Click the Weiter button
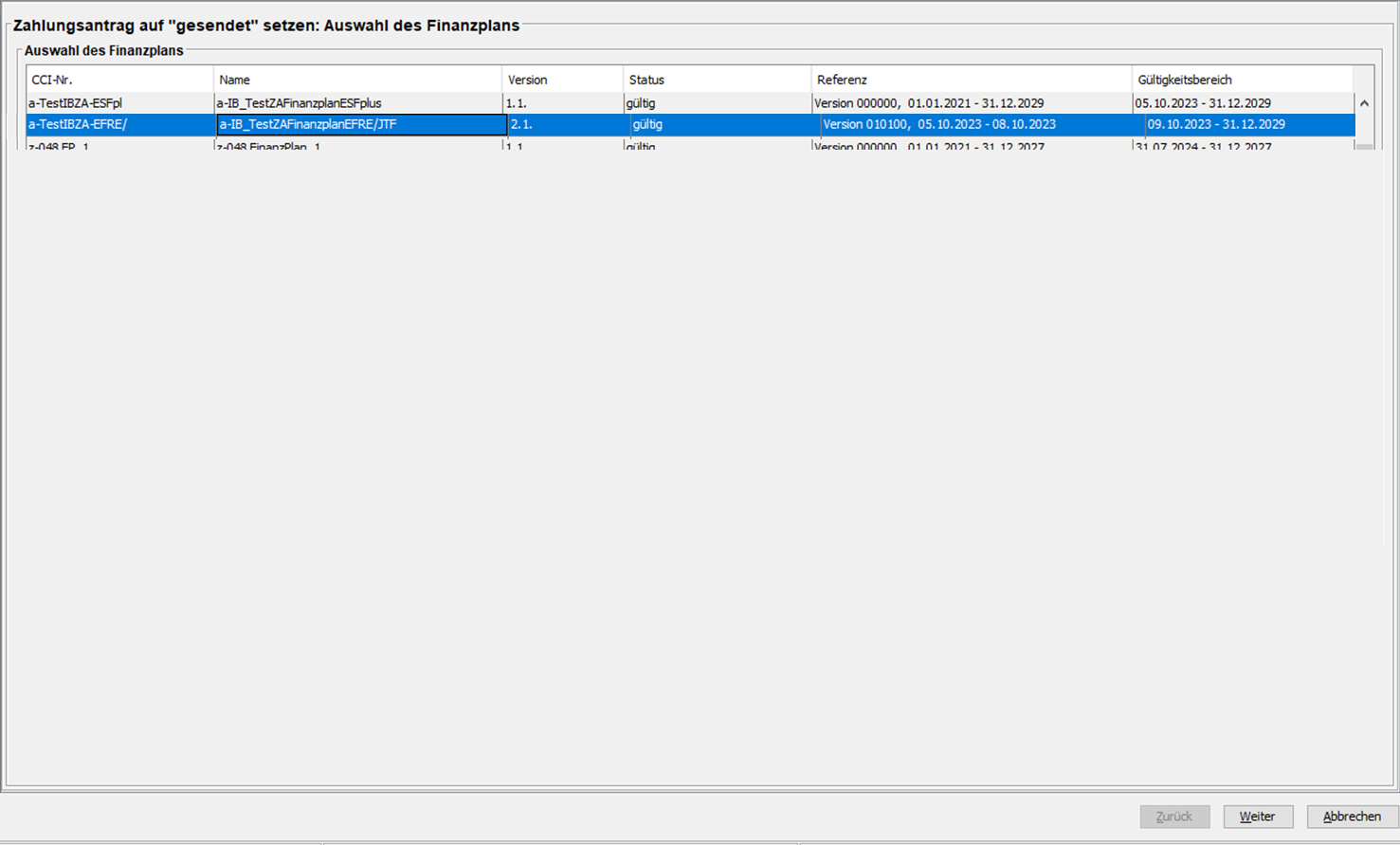Screen dimensions: 1400x845 coord(1257,817)
